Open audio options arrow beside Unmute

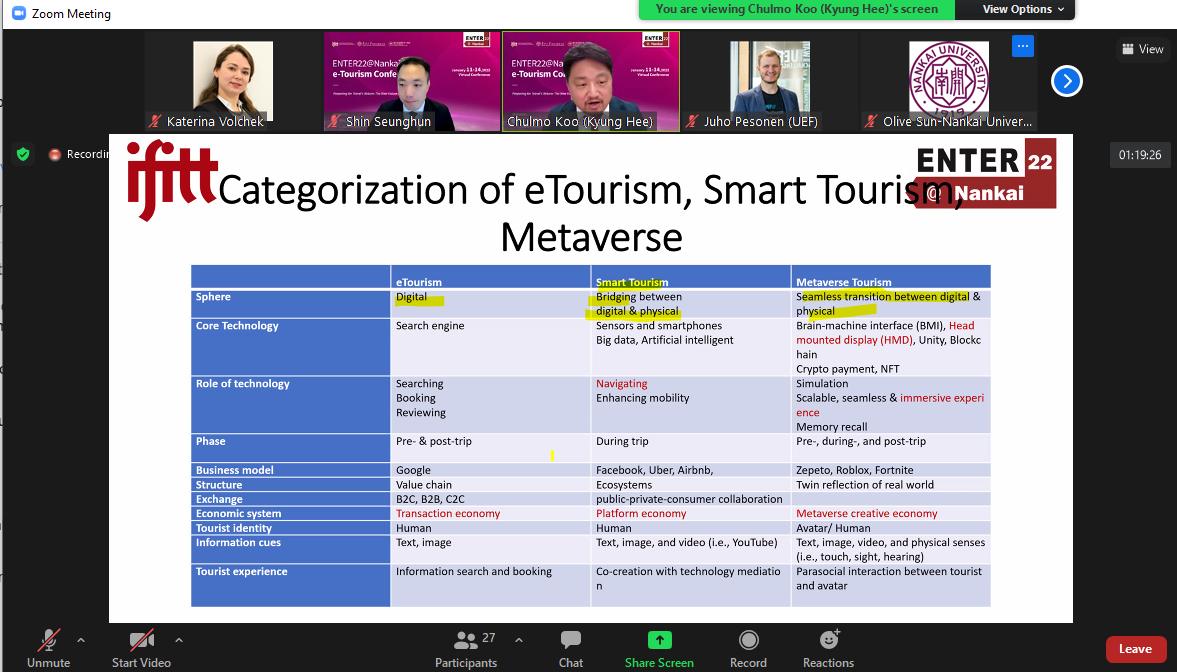pos(81,640)
